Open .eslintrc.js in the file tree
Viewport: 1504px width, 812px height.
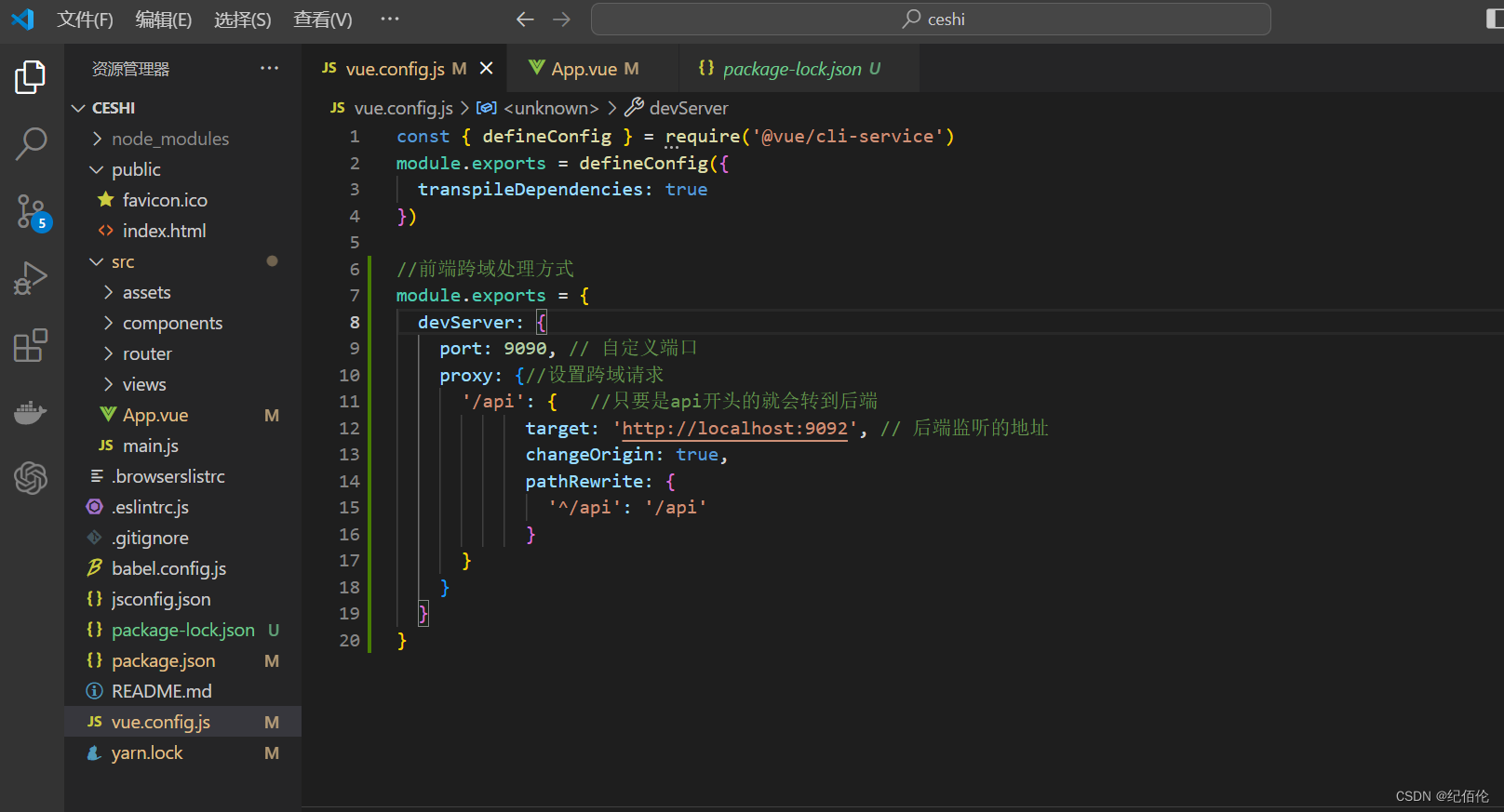click(x=182, y=507)
